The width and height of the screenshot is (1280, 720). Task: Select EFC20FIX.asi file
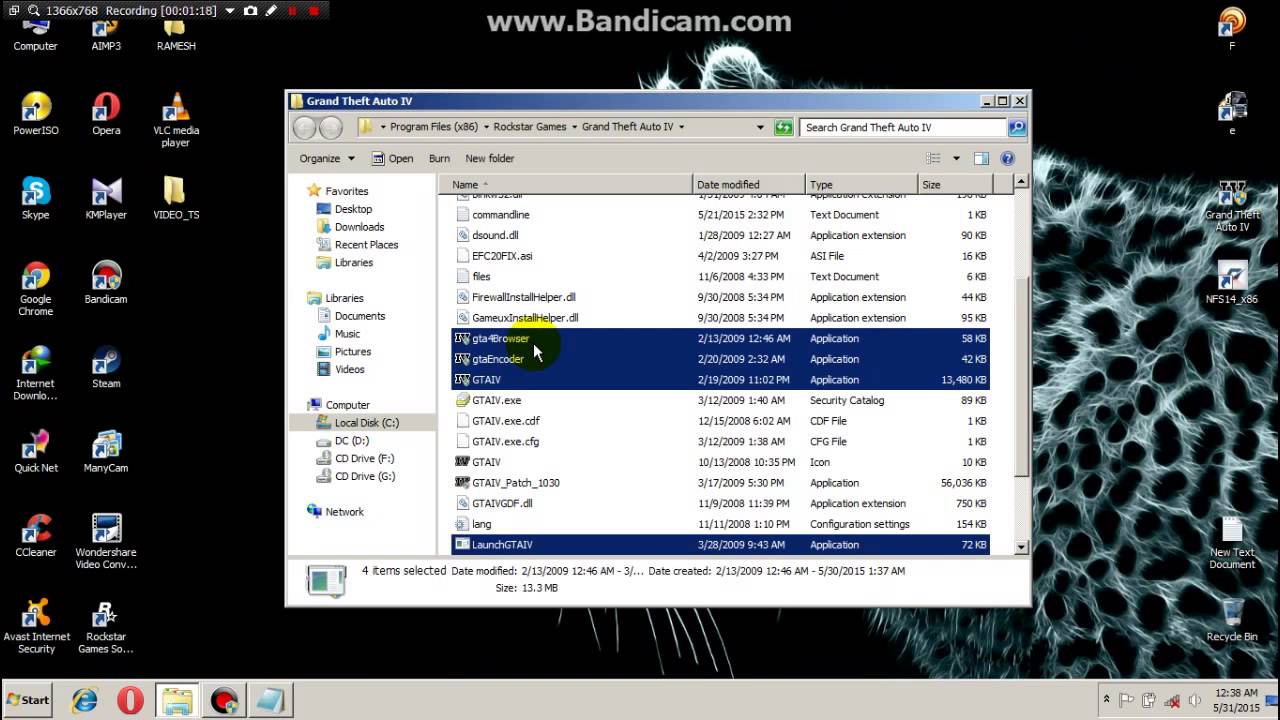point(720,256)
